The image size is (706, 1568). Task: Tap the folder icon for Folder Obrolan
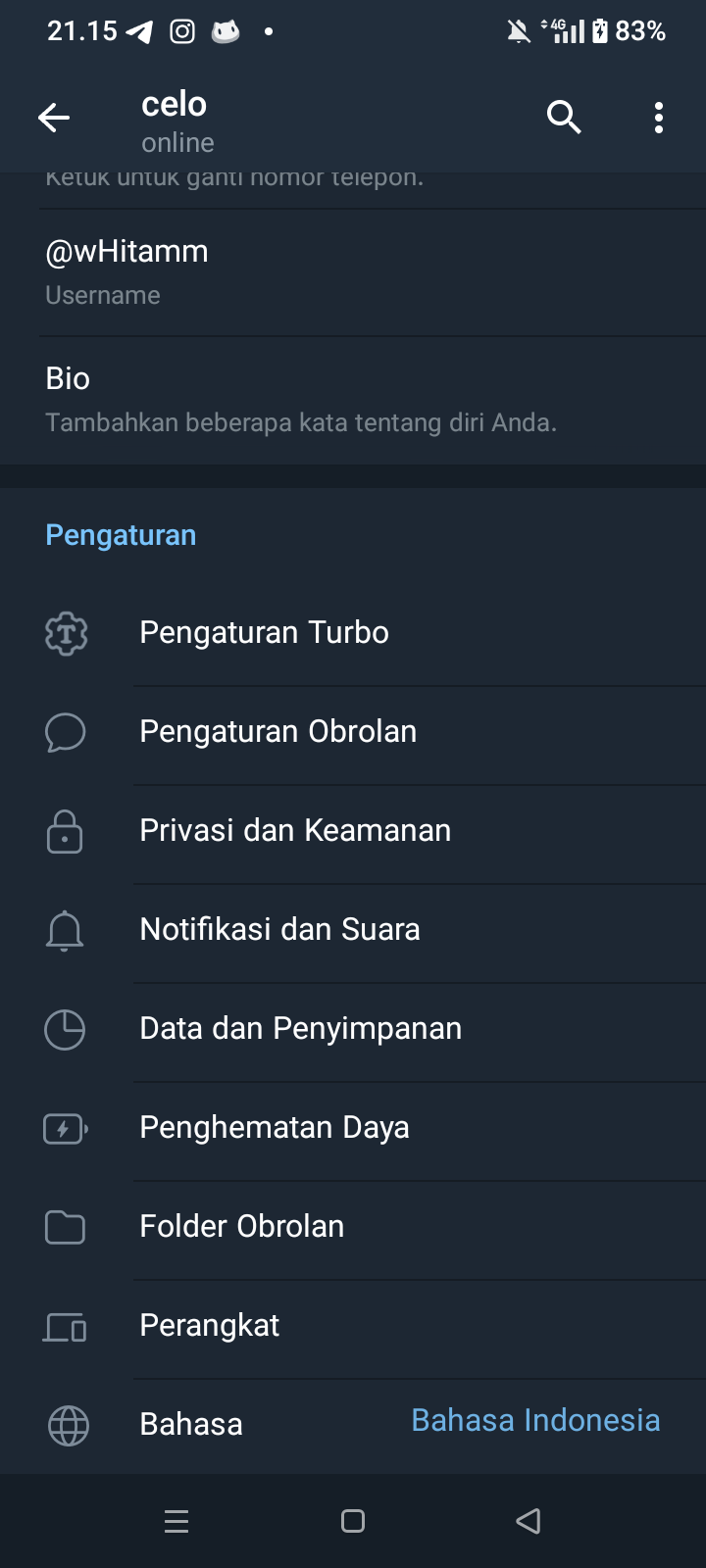(66, 1227)
